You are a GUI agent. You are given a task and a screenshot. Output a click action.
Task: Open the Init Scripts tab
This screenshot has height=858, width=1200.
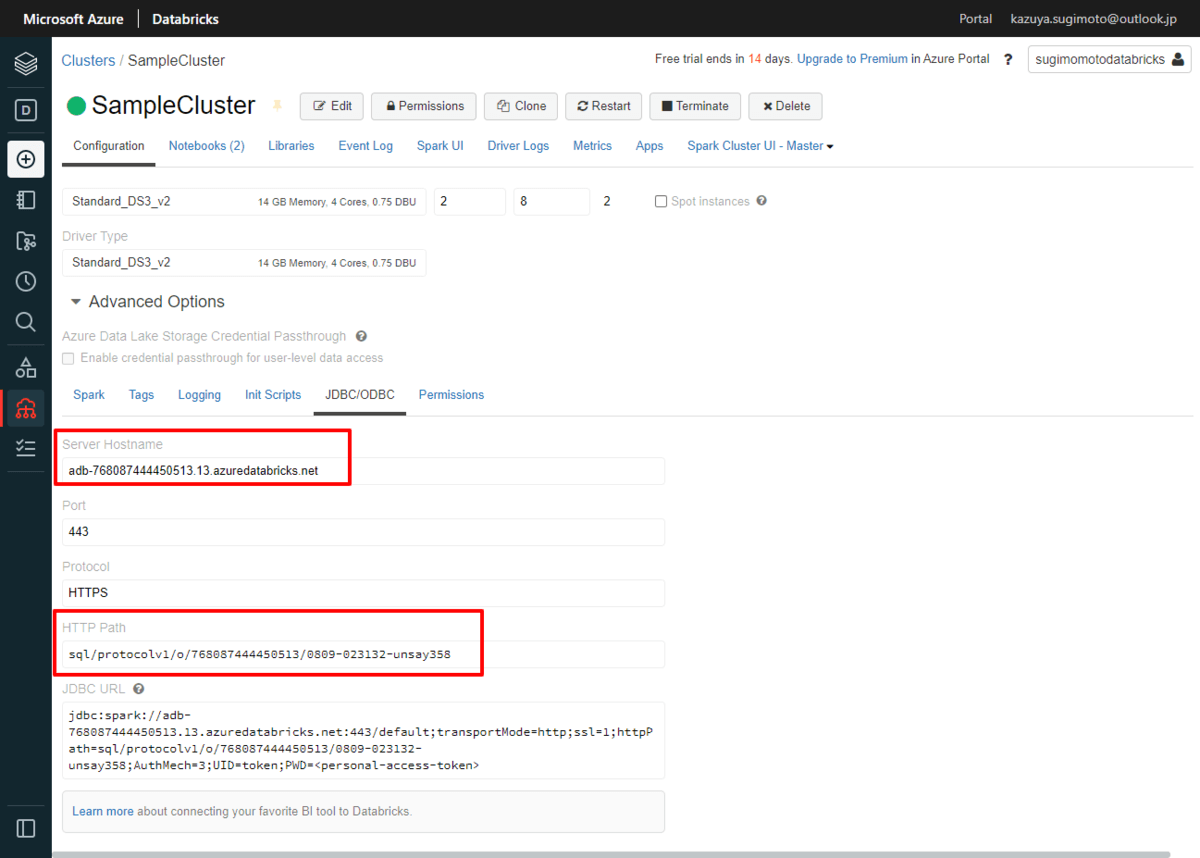click(273, 395)
